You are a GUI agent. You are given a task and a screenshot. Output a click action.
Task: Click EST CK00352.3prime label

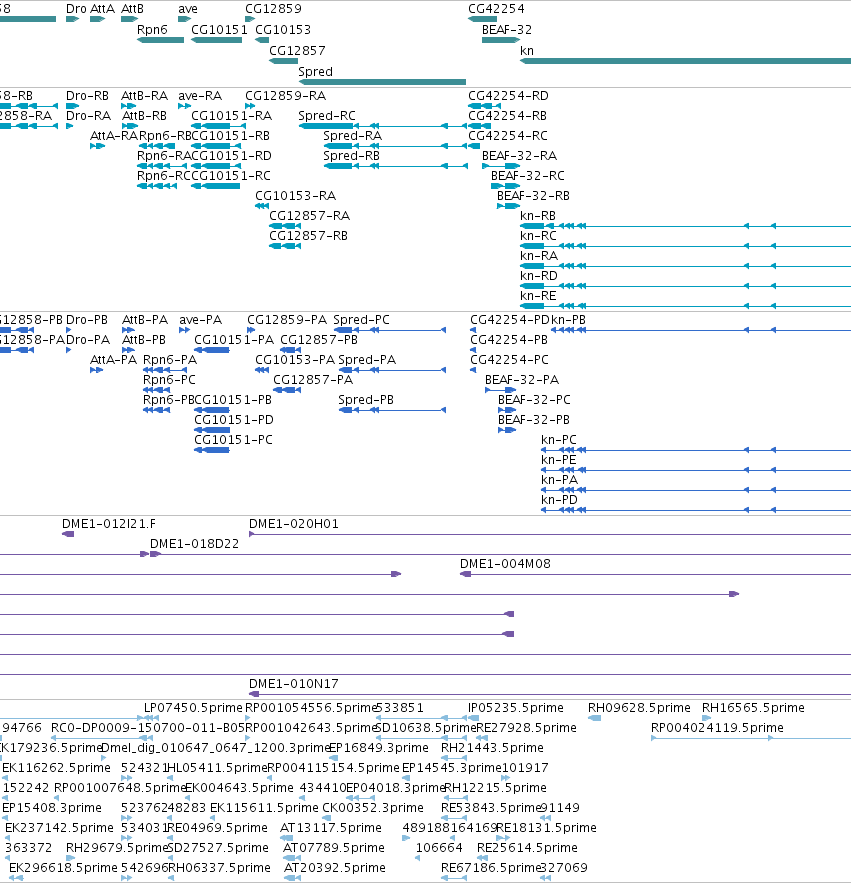[373, 808]
